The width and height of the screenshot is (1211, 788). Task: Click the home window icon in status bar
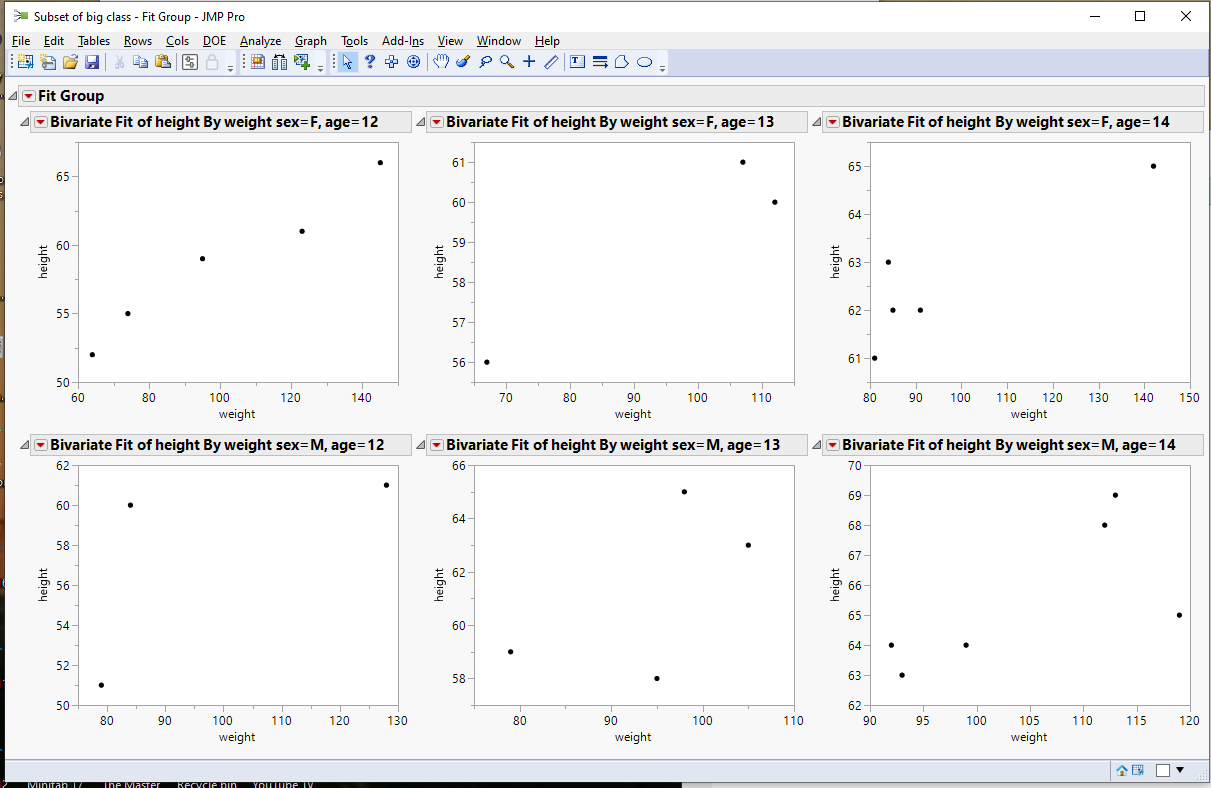[1121, 770]
